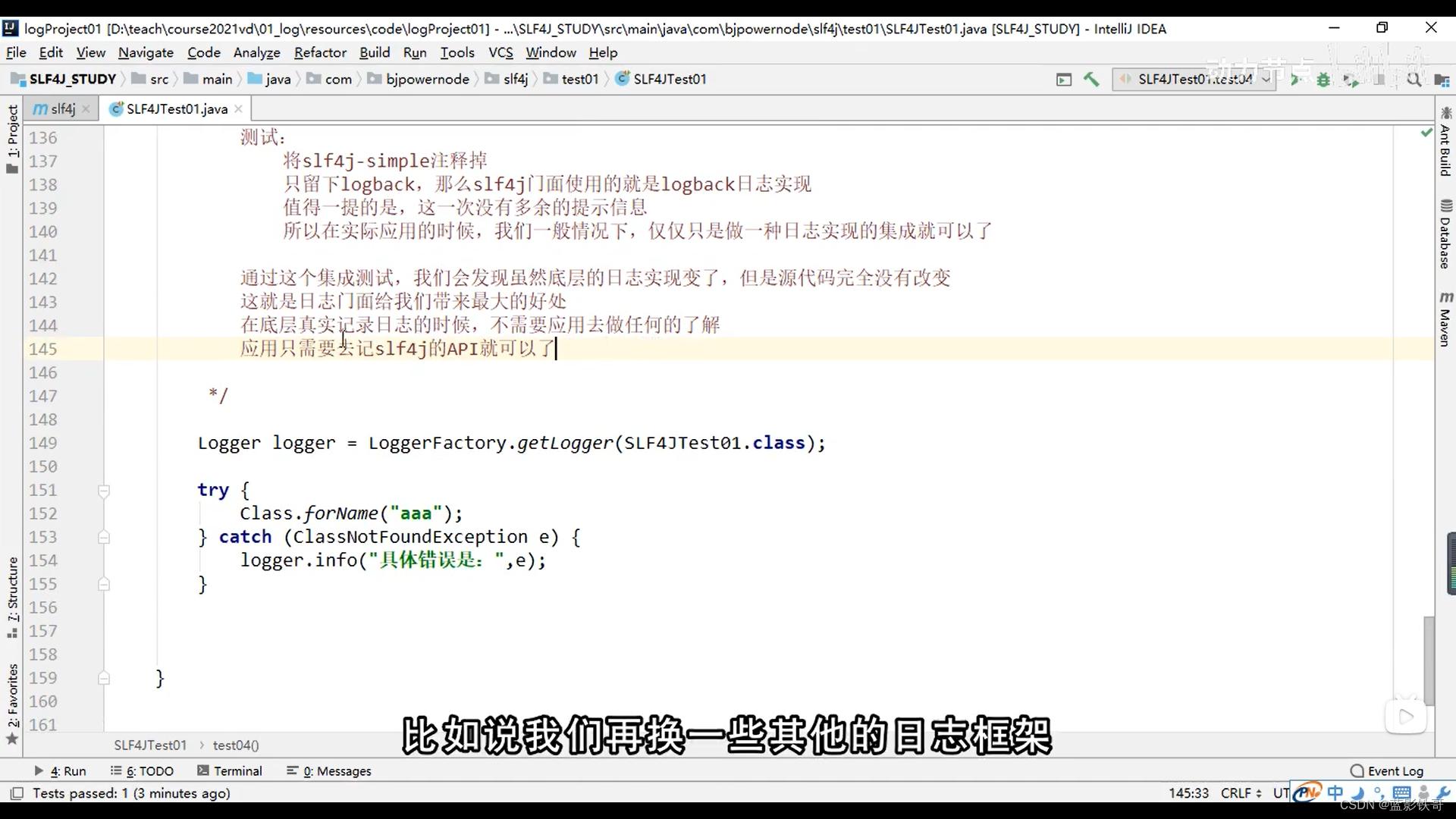Click the bjpowernode breadcrumb folder
The image size is (1456, 819).
[419, 79]
